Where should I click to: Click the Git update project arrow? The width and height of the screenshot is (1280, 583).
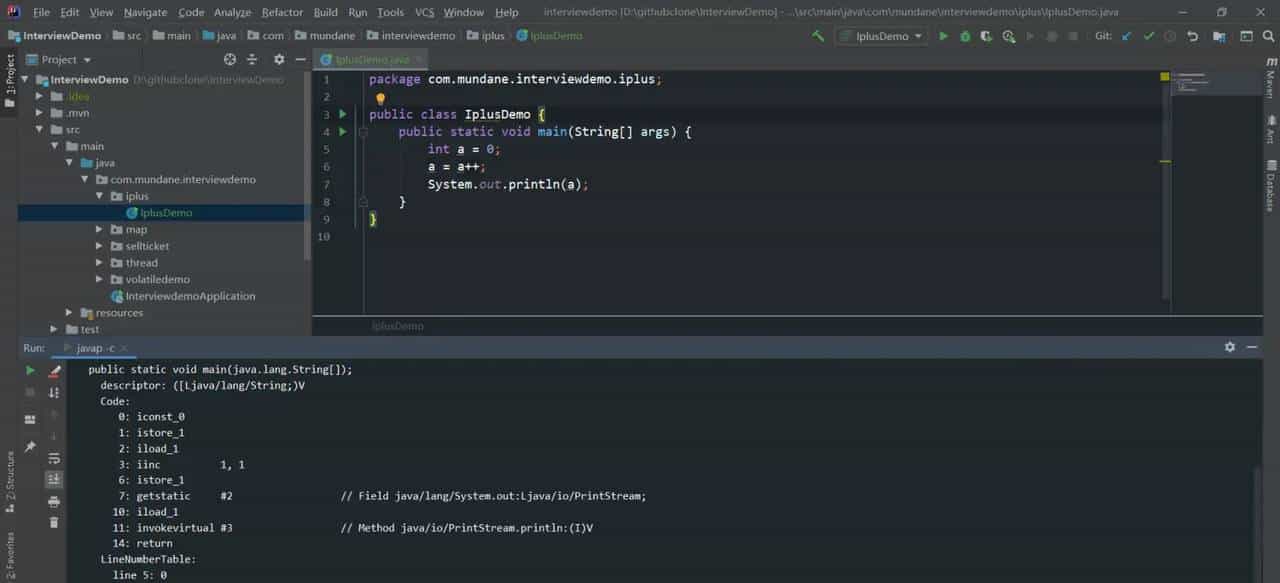point(1127,36)
